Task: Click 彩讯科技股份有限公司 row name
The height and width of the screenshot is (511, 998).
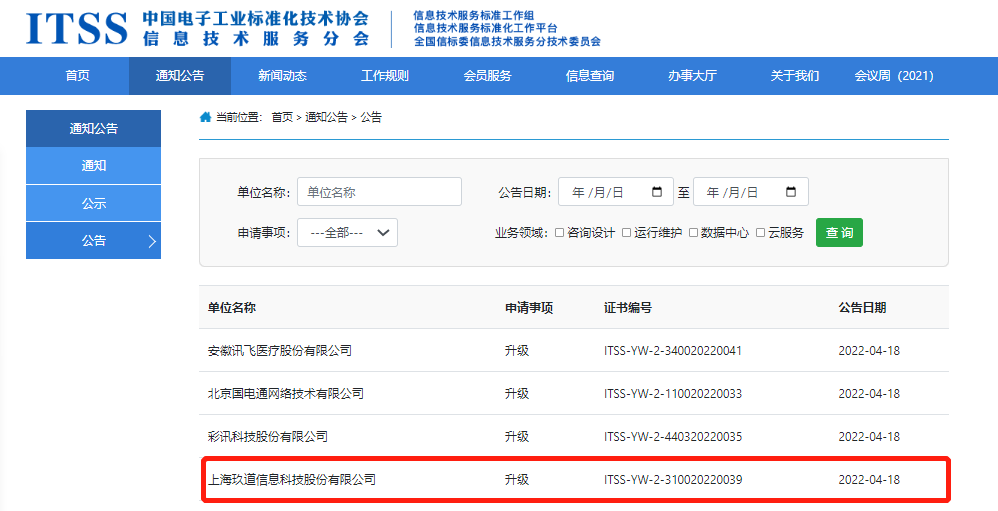Action: [x=267, y=437]
